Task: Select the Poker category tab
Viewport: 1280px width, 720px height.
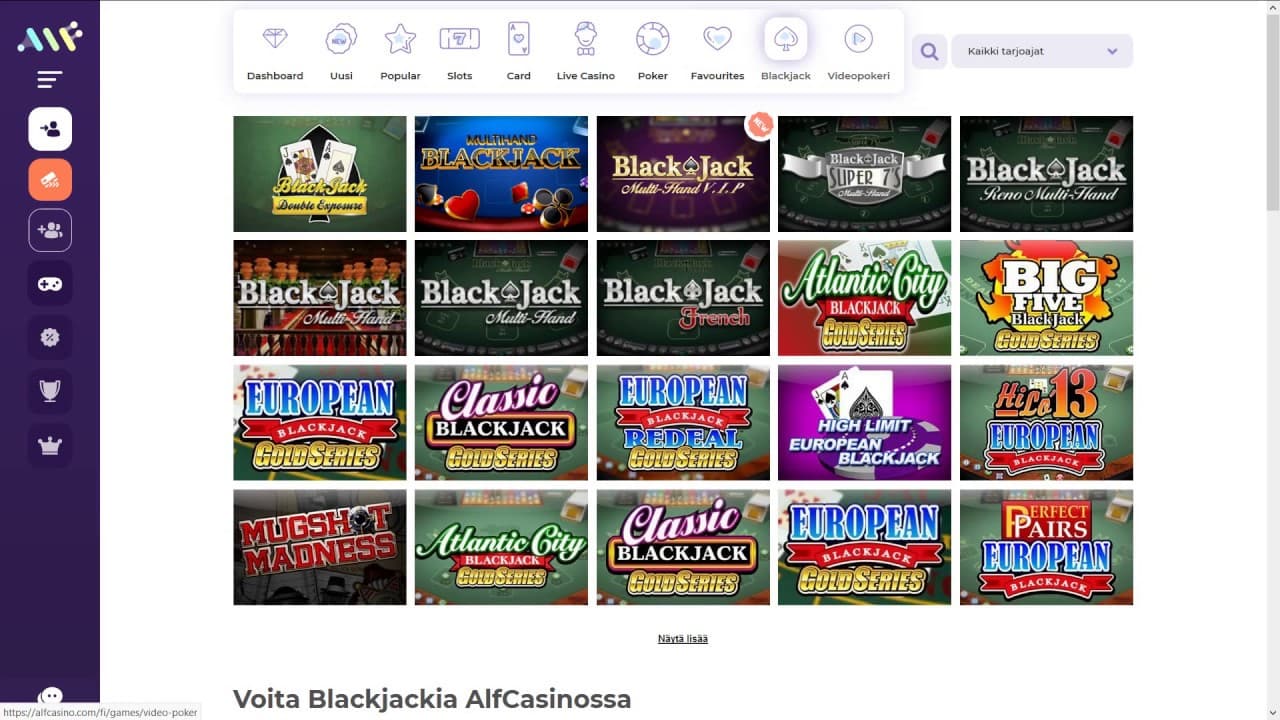Action: pos(653,52)
